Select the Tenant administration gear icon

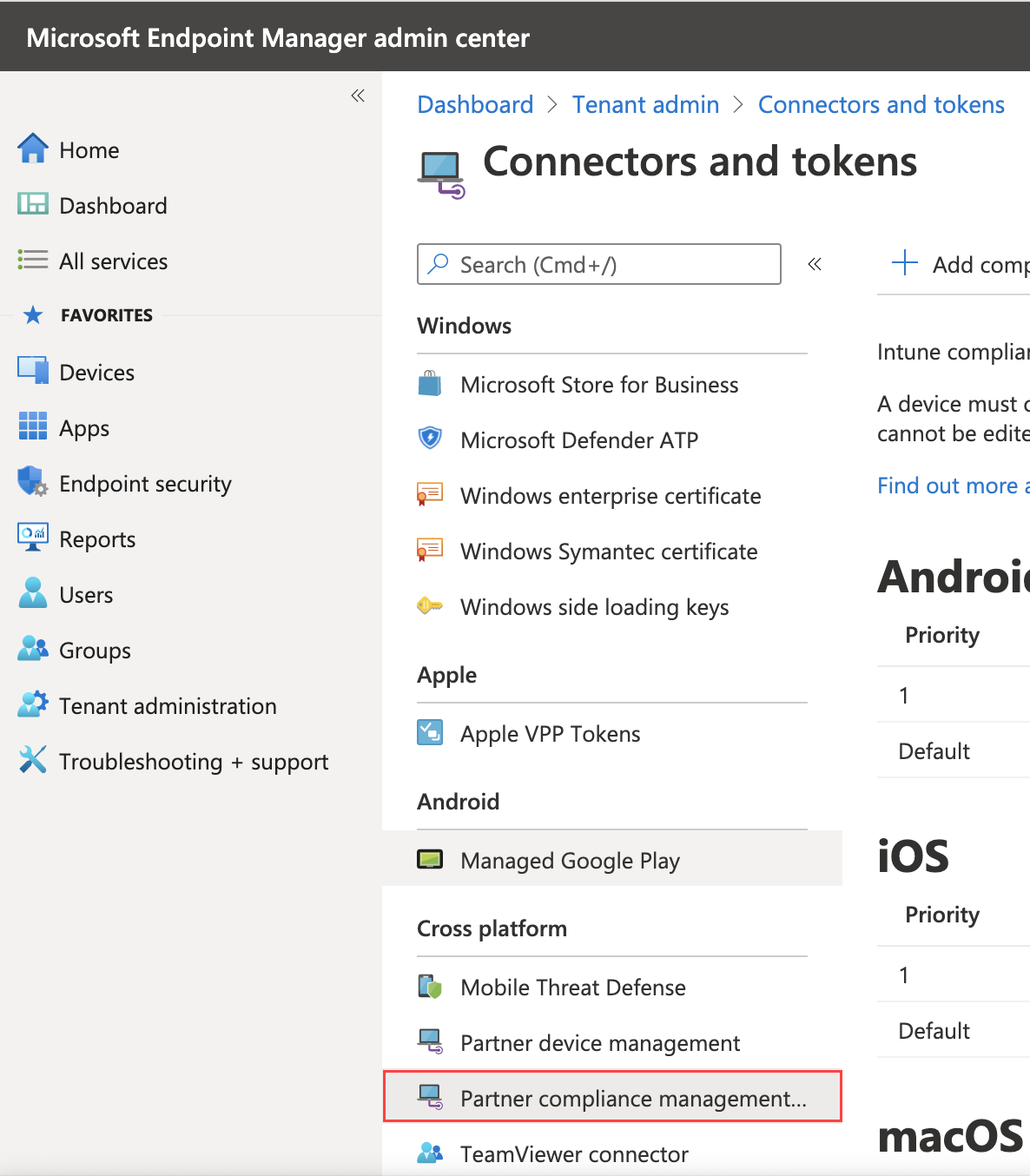pyautogui.click(x=33, y=704)
